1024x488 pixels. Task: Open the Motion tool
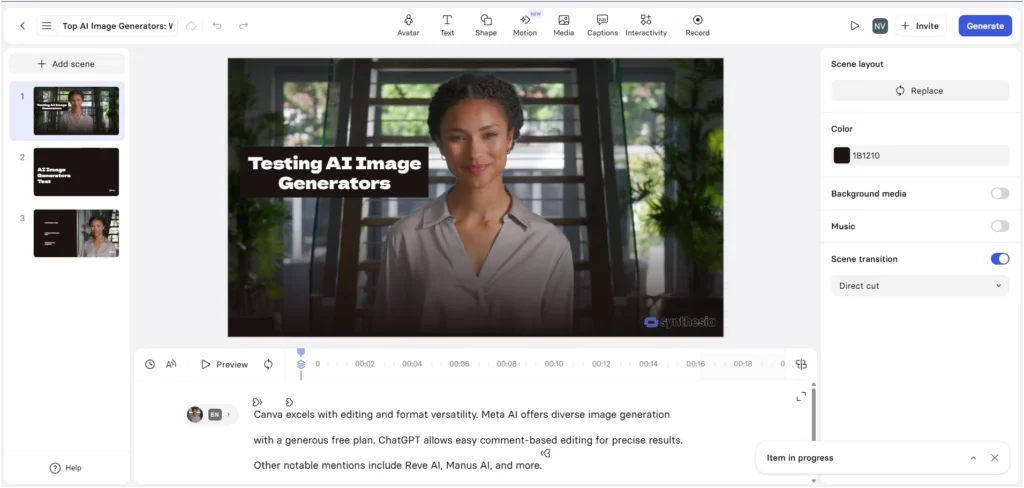coord(524,25)
